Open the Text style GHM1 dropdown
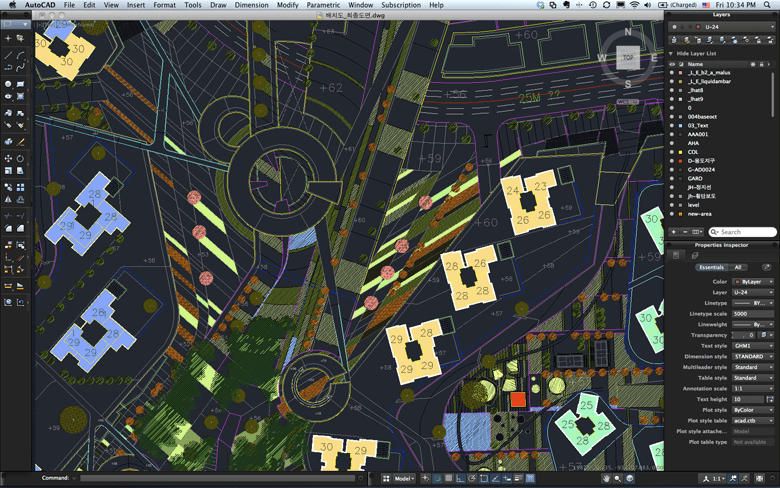This screenshot has width=780, height=488. click(752, 345)
